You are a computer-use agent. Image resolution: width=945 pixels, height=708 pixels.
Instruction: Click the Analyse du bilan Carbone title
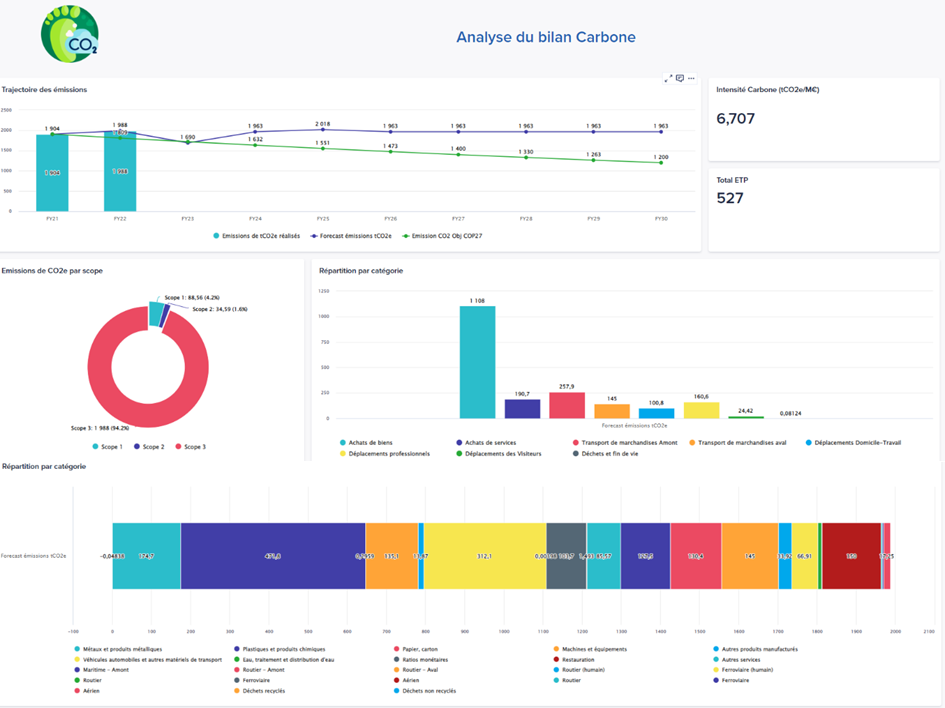pos(546,38)
